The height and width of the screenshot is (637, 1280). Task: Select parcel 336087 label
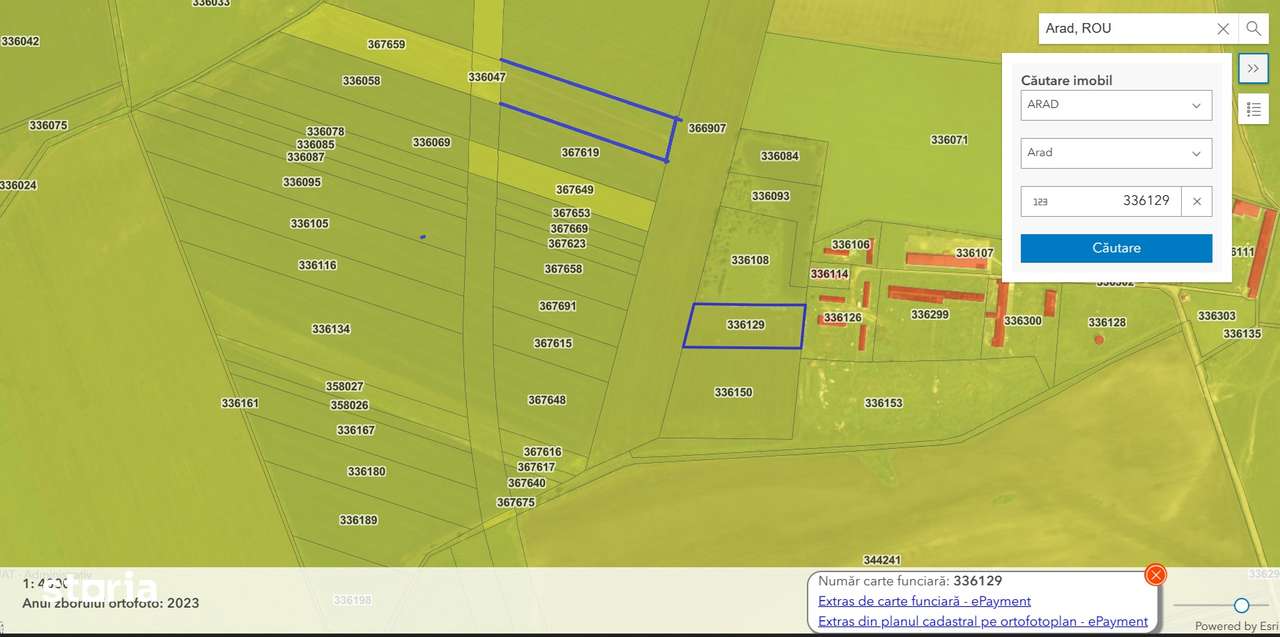[x=305, y=157]
